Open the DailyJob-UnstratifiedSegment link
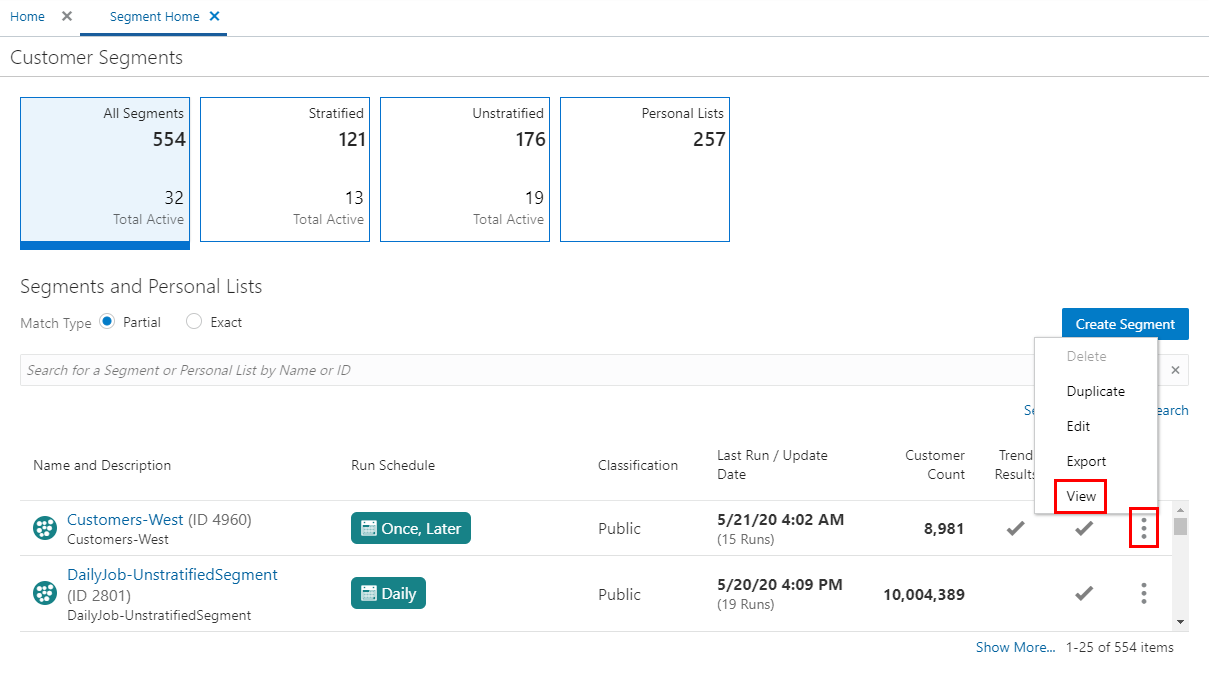Viewport: 1209px width, 674px height. tap(172, 575)
